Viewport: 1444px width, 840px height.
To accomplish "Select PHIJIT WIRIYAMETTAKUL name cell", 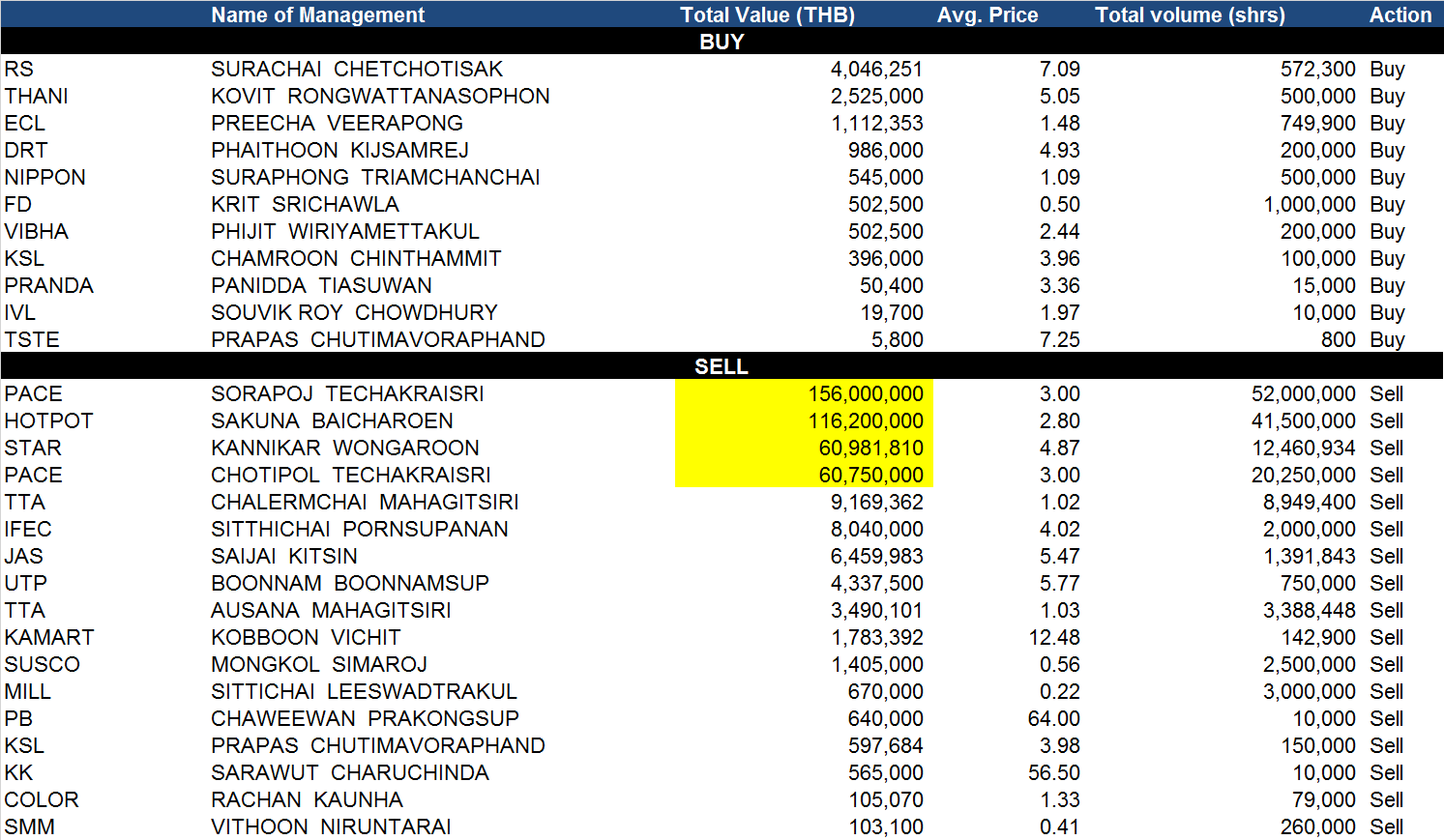I will [x=345, y=231].
